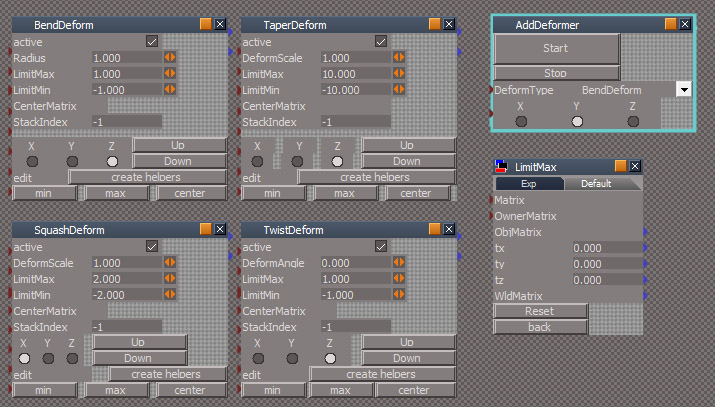Select Z axis radio in AddDeformer
Viewport: 715px width, 407px height.
point(633,121)
